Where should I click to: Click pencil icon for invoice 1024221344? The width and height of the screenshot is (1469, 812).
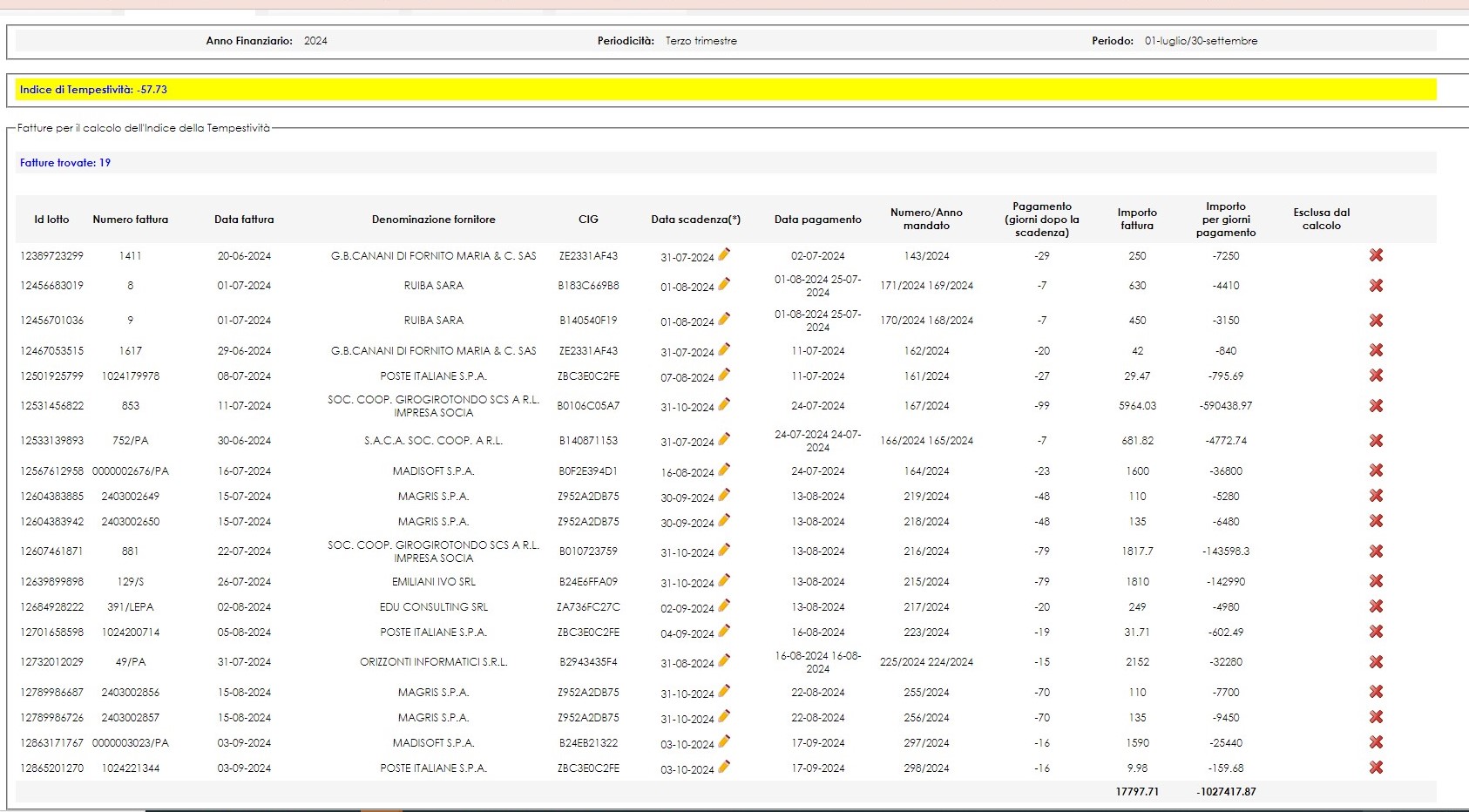tap(724, 767)
